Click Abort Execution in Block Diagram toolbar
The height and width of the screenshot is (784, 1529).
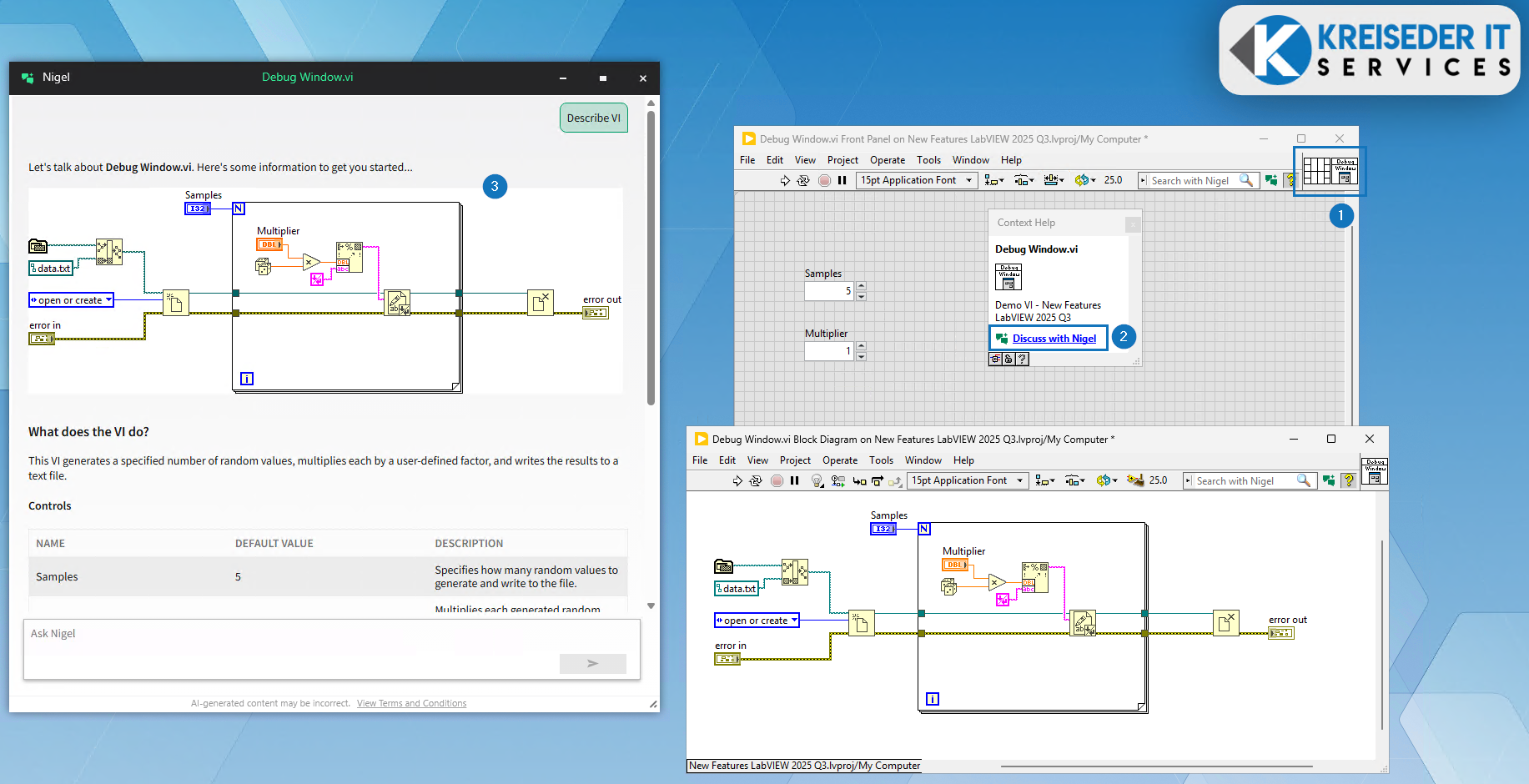[x=777, y=480]
